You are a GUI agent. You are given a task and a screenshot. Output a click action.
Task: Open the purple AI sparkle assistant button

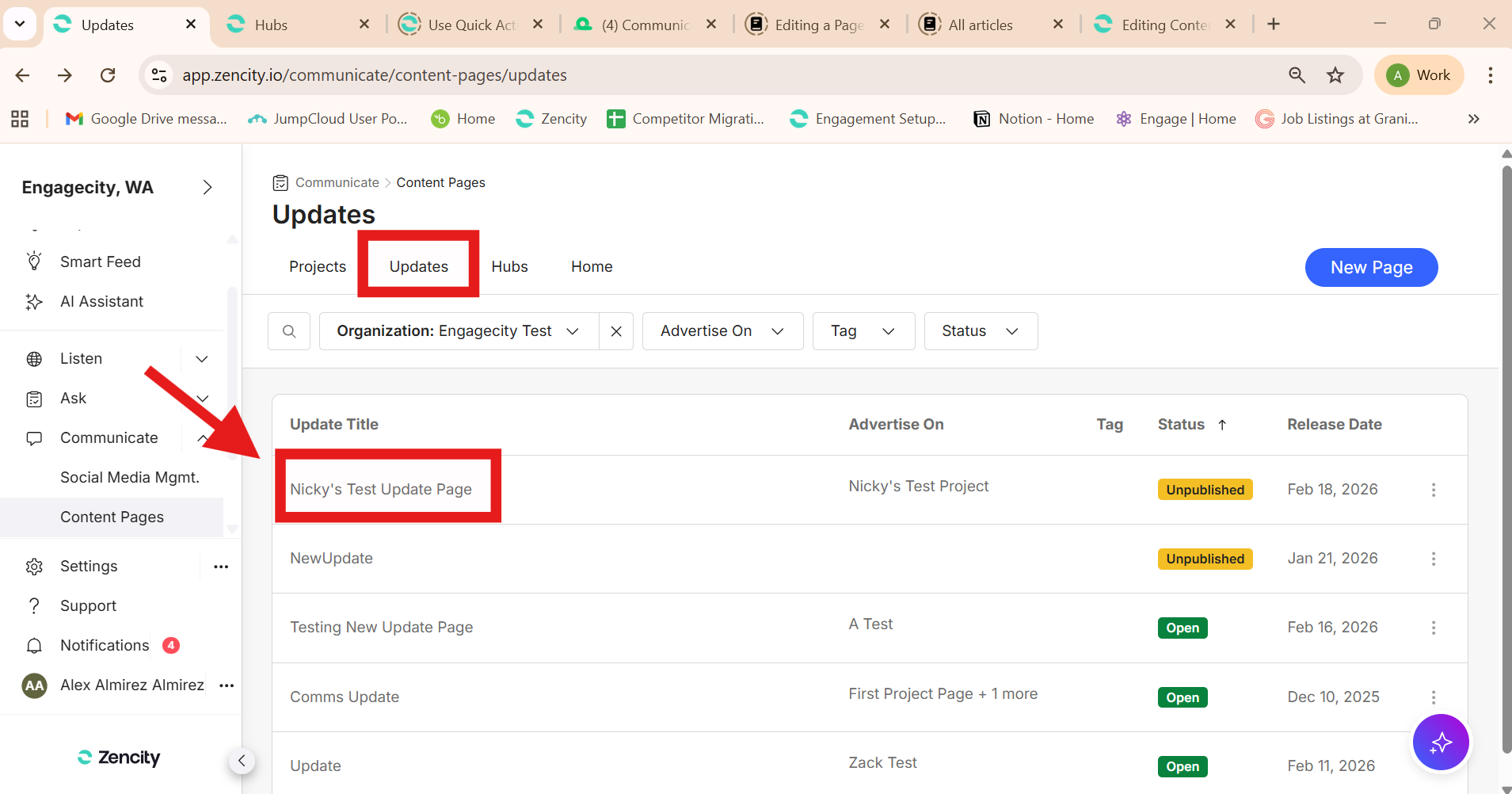click(x=1440, y=742)
